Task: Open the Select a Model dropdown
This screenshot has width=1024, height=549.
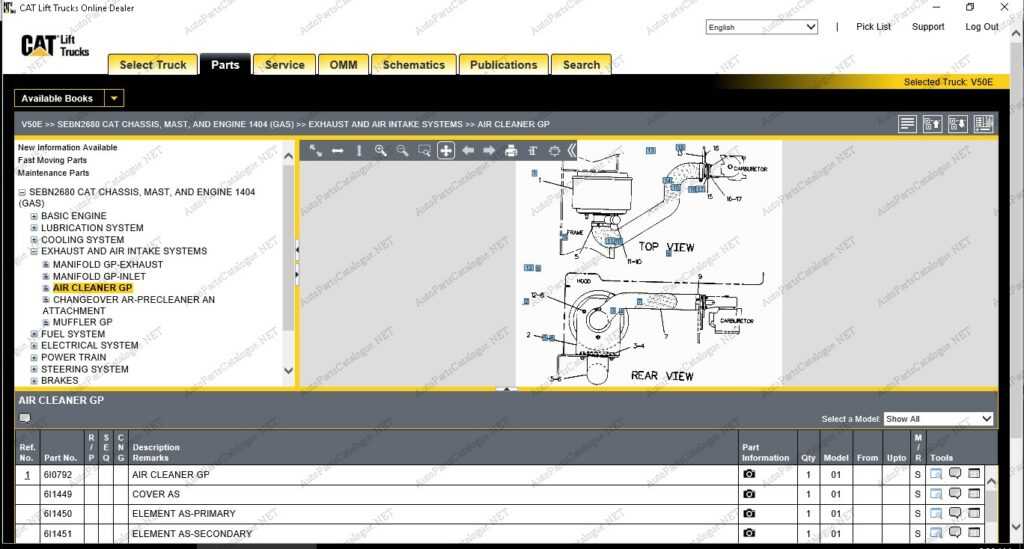Action: [938, 419]
